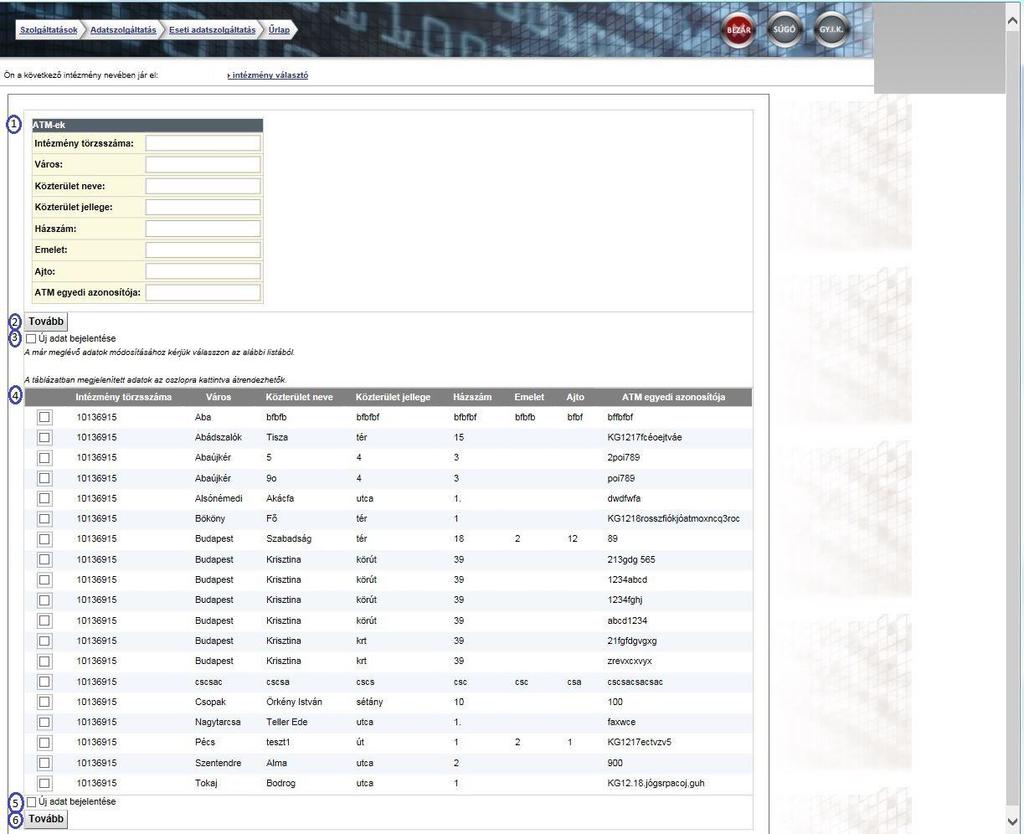Click the Teller Ede cell
1024x834 pixels.
pos(287,722)
